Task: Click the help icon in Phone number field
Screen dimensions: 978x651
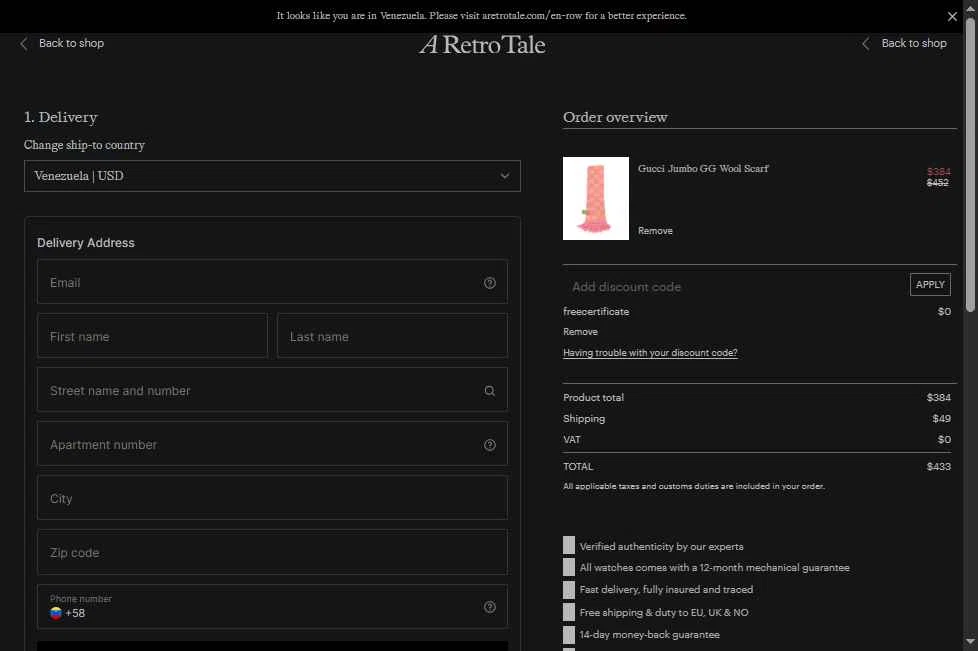Action: 490,607
